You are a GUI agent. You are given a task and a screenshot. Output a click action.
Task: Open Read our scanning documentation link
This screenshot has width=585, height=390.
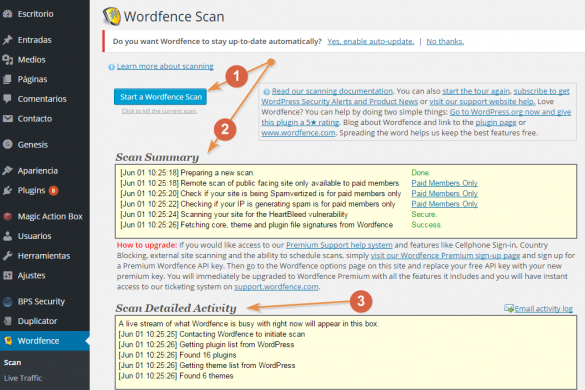[x=332, y=91]
